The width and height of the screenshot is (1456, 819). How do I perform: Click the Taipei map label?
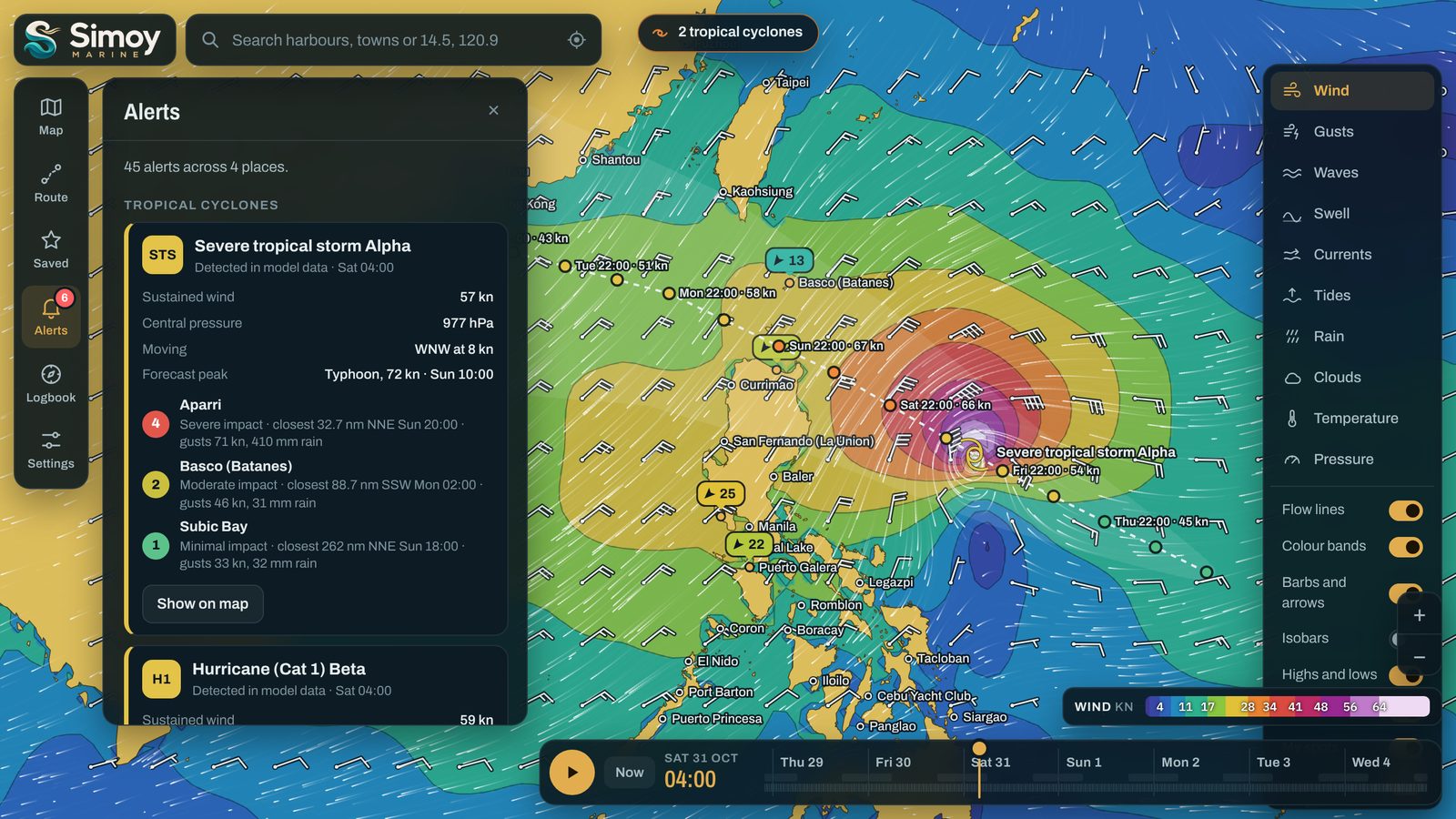point(792,82)
